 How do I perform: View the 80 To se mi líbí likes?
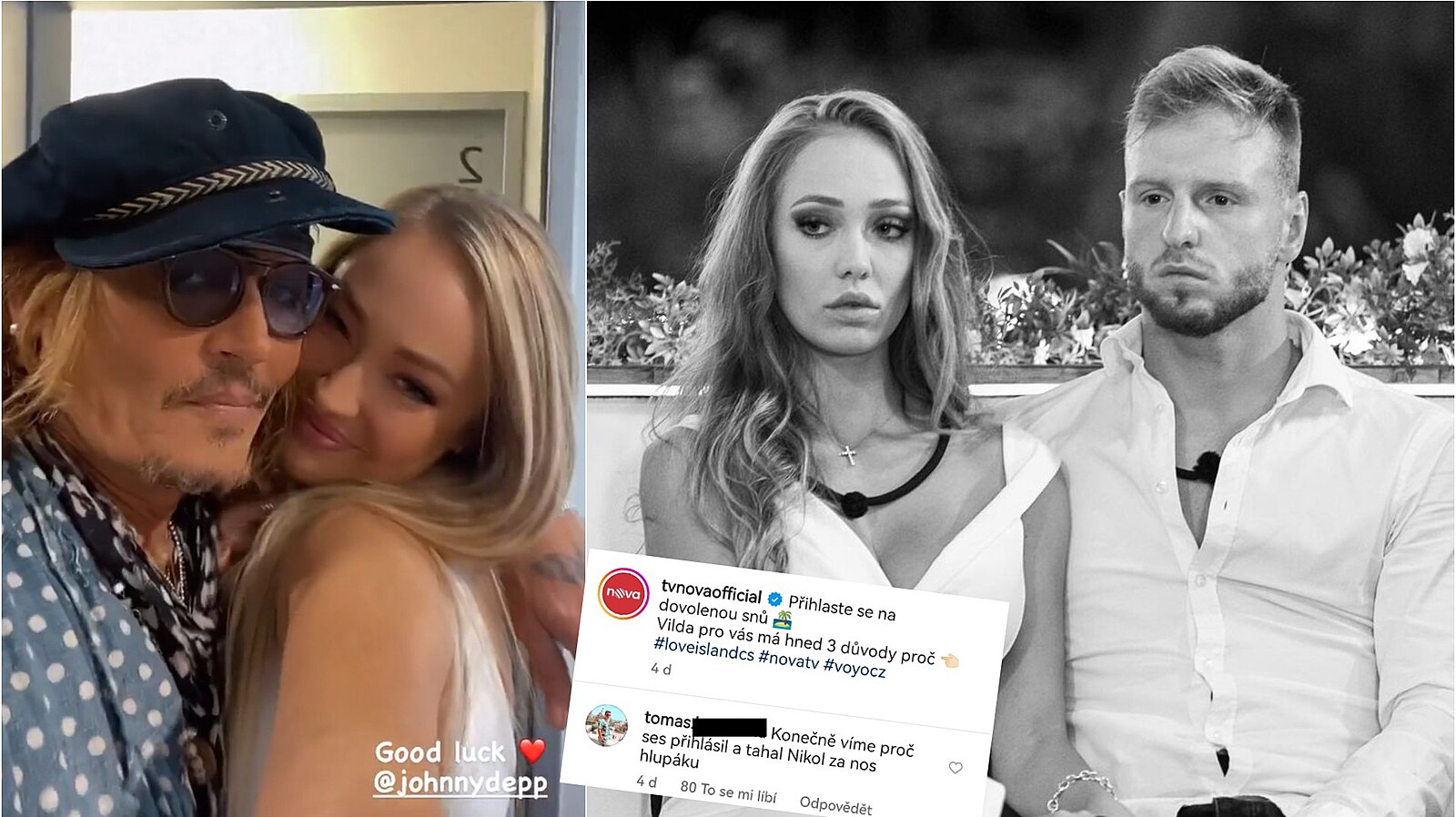[x=728, y=791]
